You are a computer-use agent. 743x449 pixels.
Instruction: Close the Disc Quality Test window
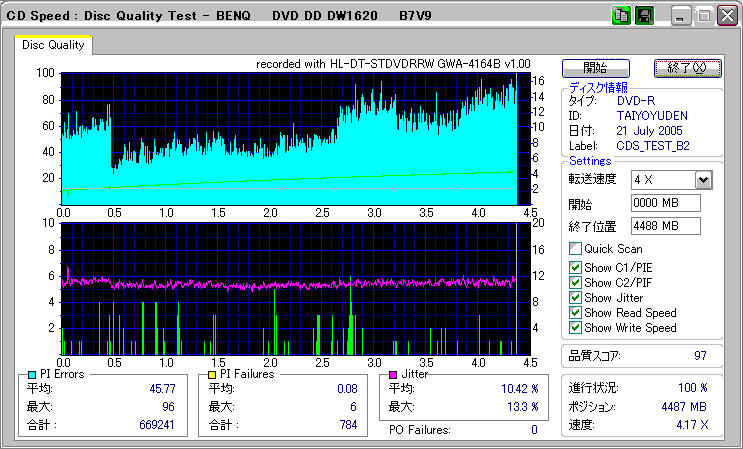[725, 16]
